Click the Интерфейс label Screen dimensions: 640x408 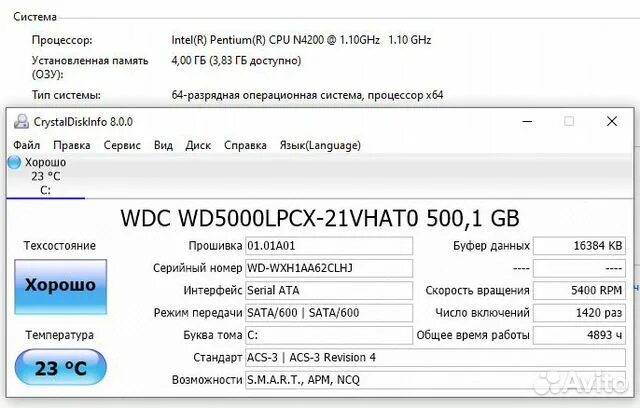click(213, 290)
